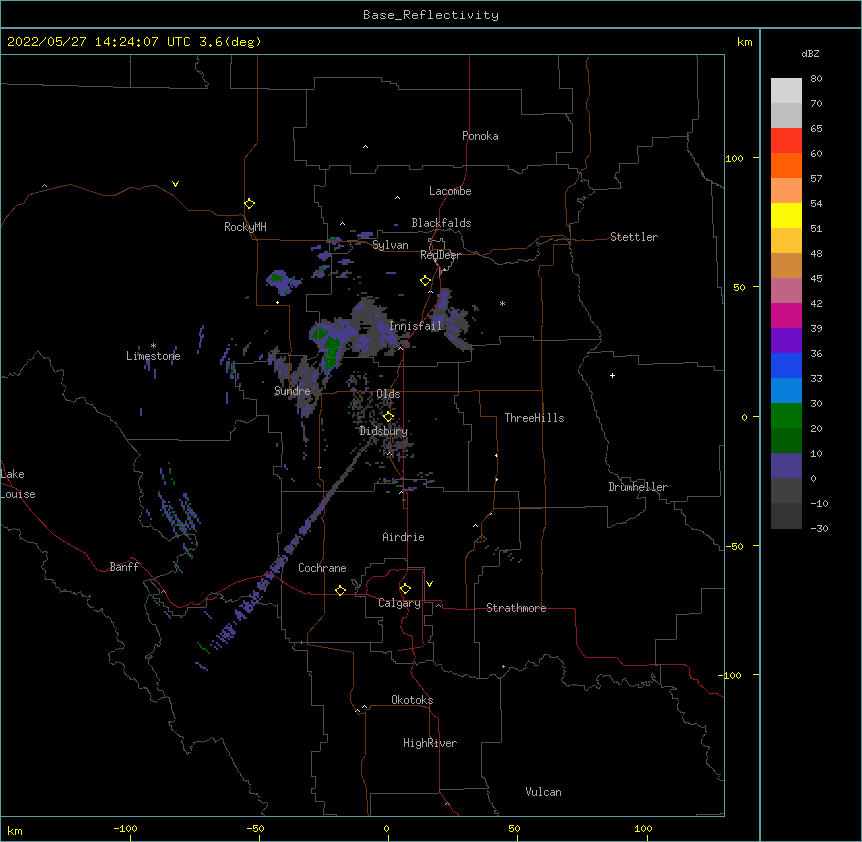Screen dimensions: 862x842
Task: Select the Okotoks label
Action: click(x=412, y=700)
